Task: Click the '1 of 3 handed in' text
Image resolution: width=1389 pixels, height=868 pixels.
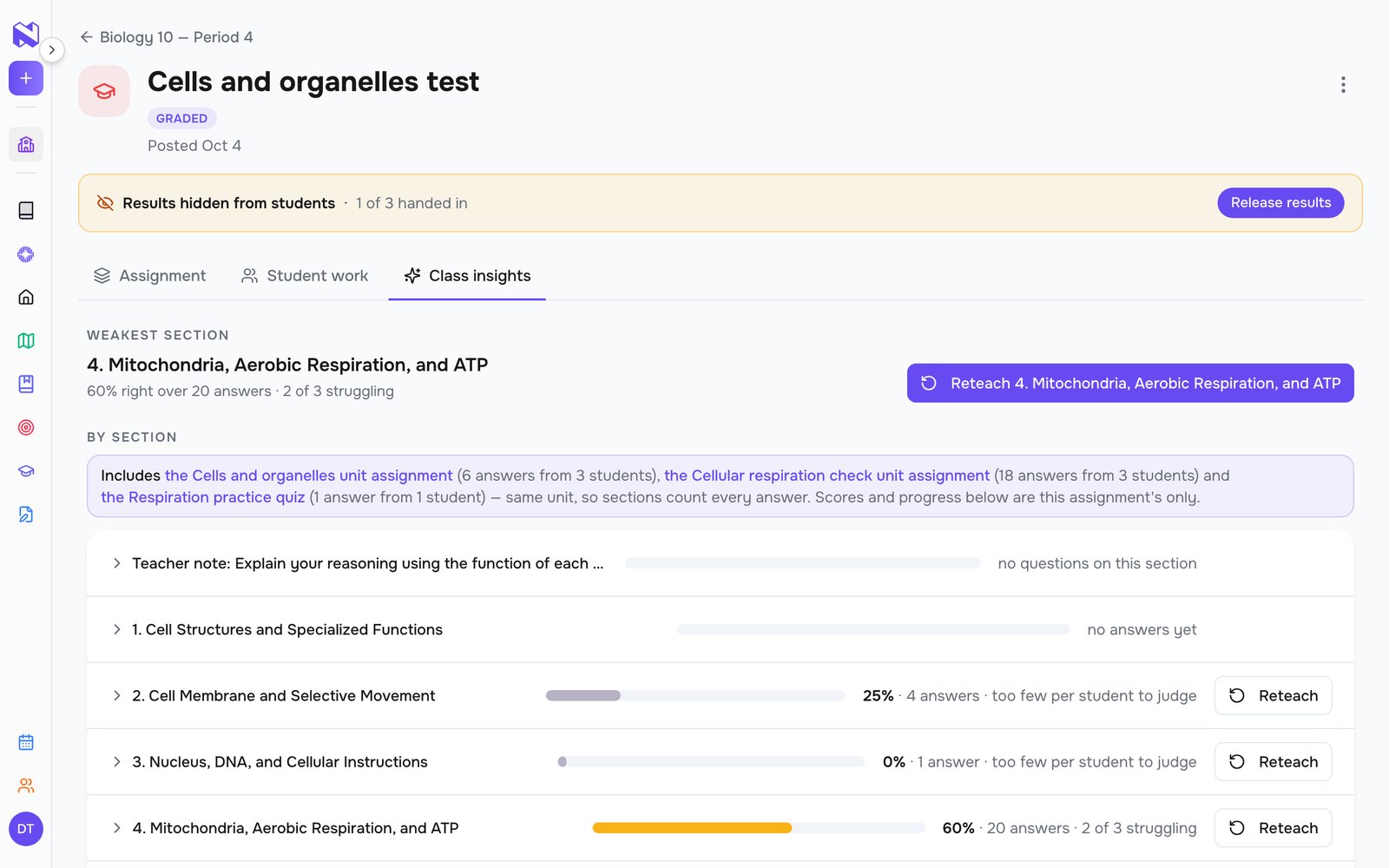Action: tap(411, 203)
